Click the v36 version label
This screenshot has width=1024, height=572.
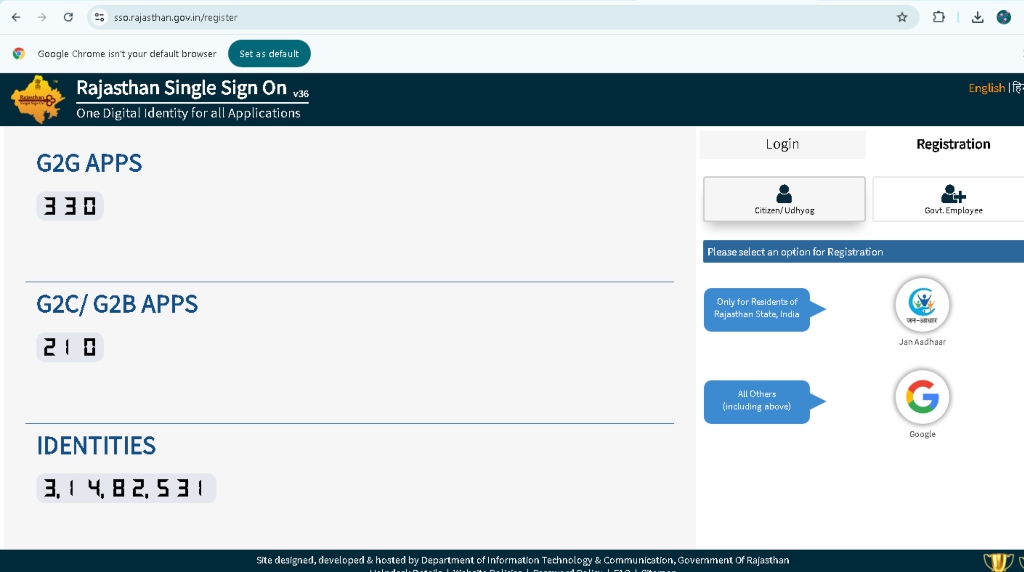(x=300, y=94)
